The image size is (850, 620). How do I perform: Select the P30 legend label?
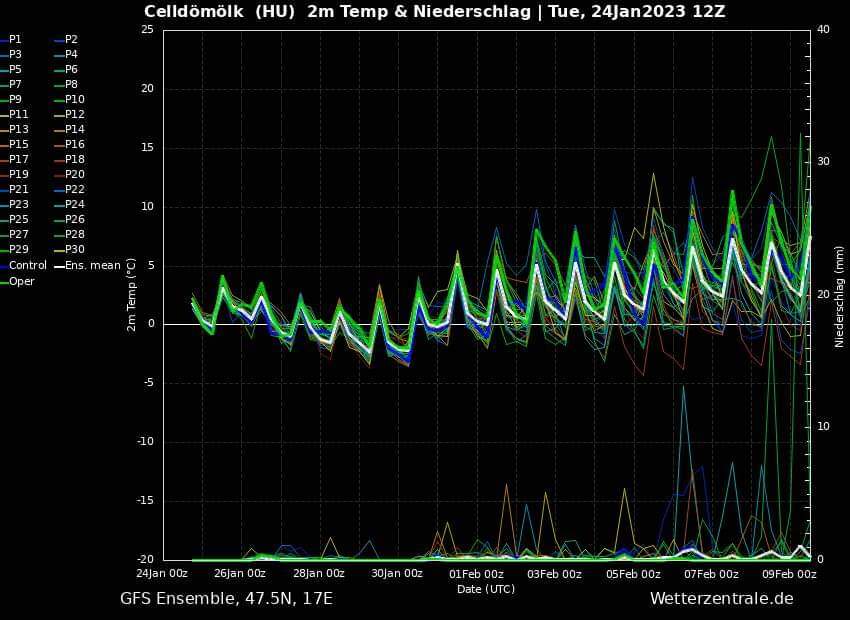point(74,249)
